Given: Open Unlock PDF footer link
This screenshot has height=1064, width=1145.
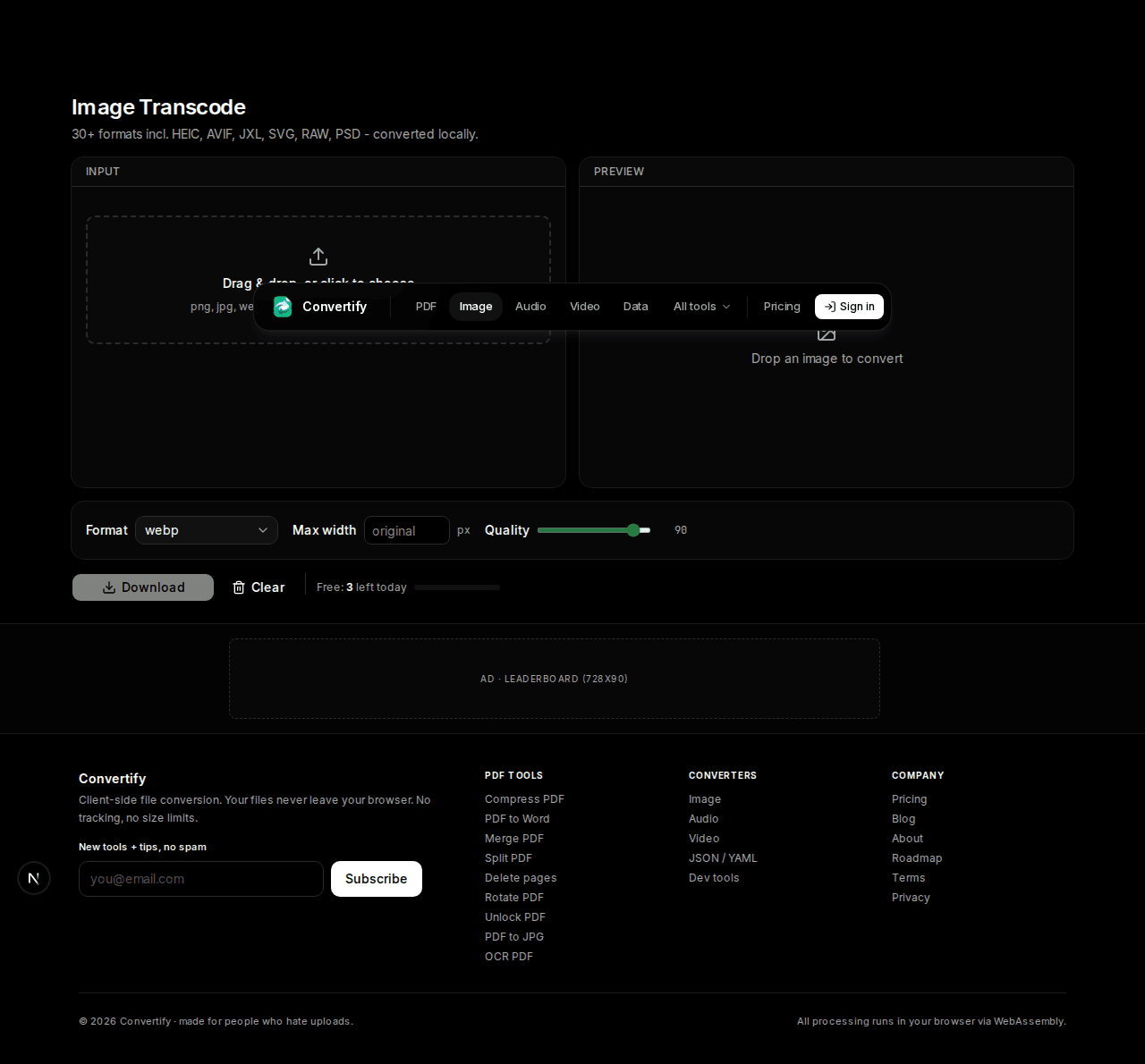Looking at the screenshot, I should click(515, 917).
